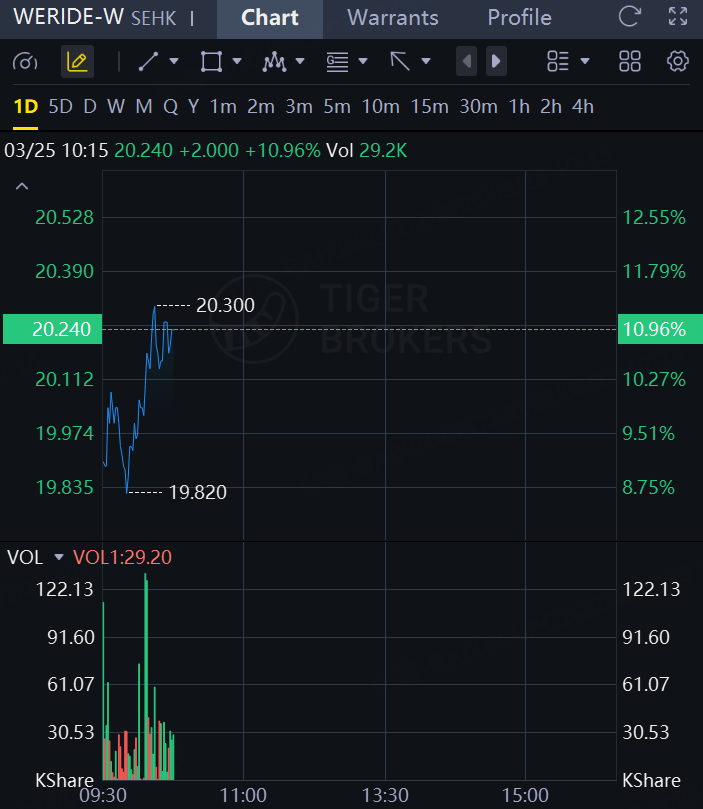Select the W weekly timeframe

click(x=116, y=107)
